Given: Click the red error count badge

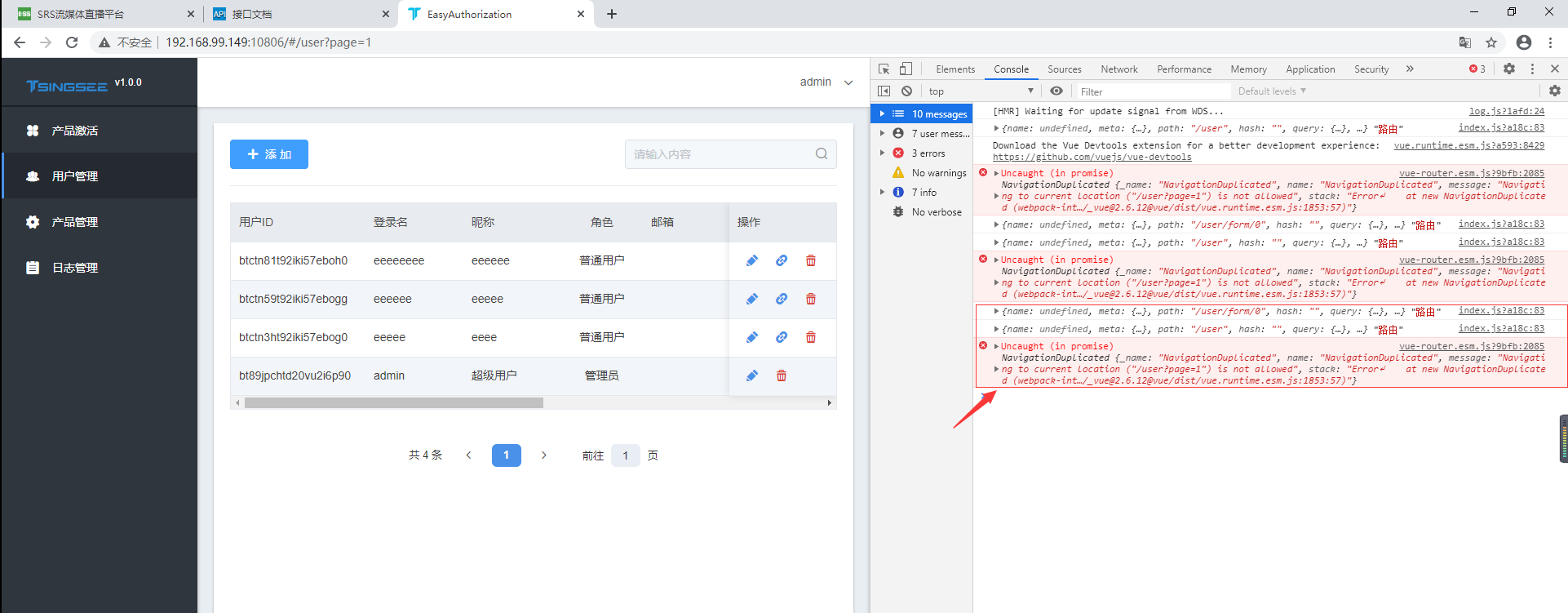Looking at the screenshot, I should pos(1477,69).
